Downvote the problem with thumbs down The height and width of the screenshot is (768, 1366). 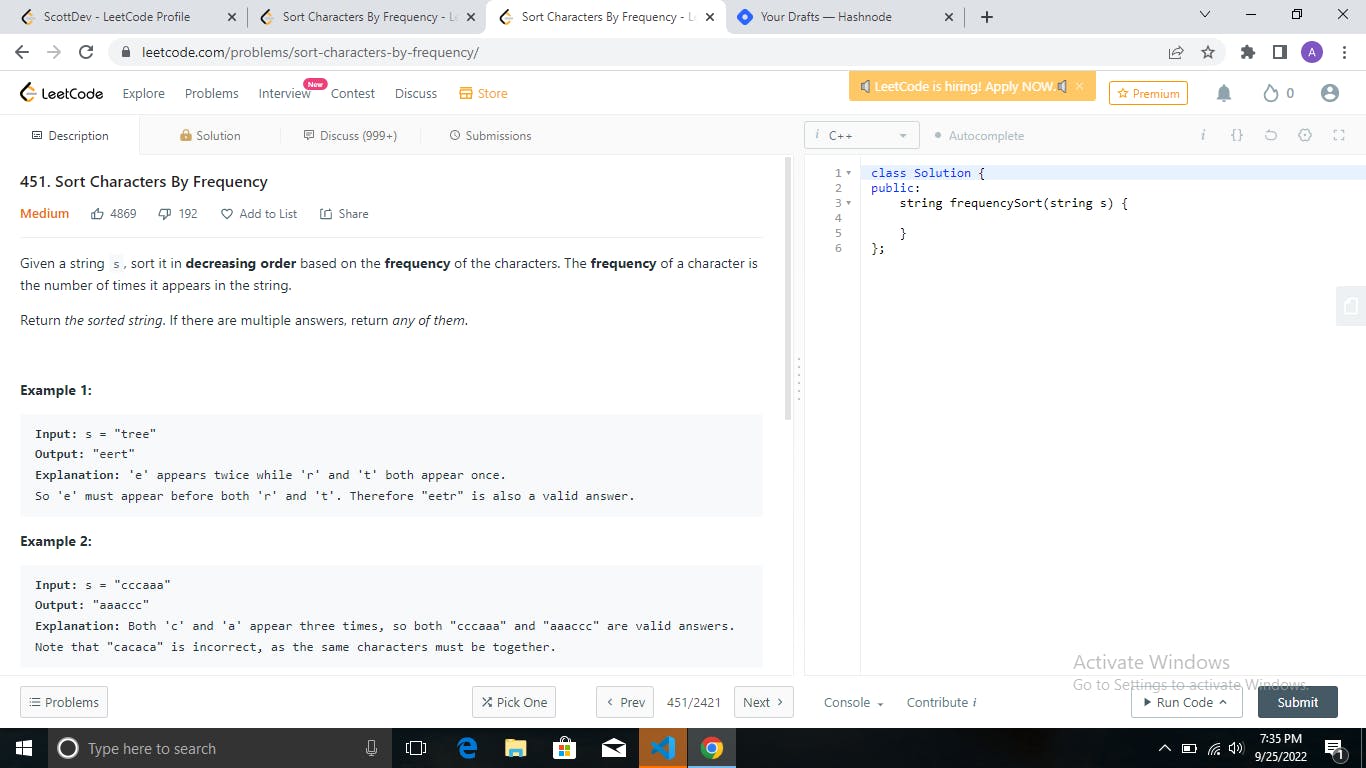tap(165, 214)
